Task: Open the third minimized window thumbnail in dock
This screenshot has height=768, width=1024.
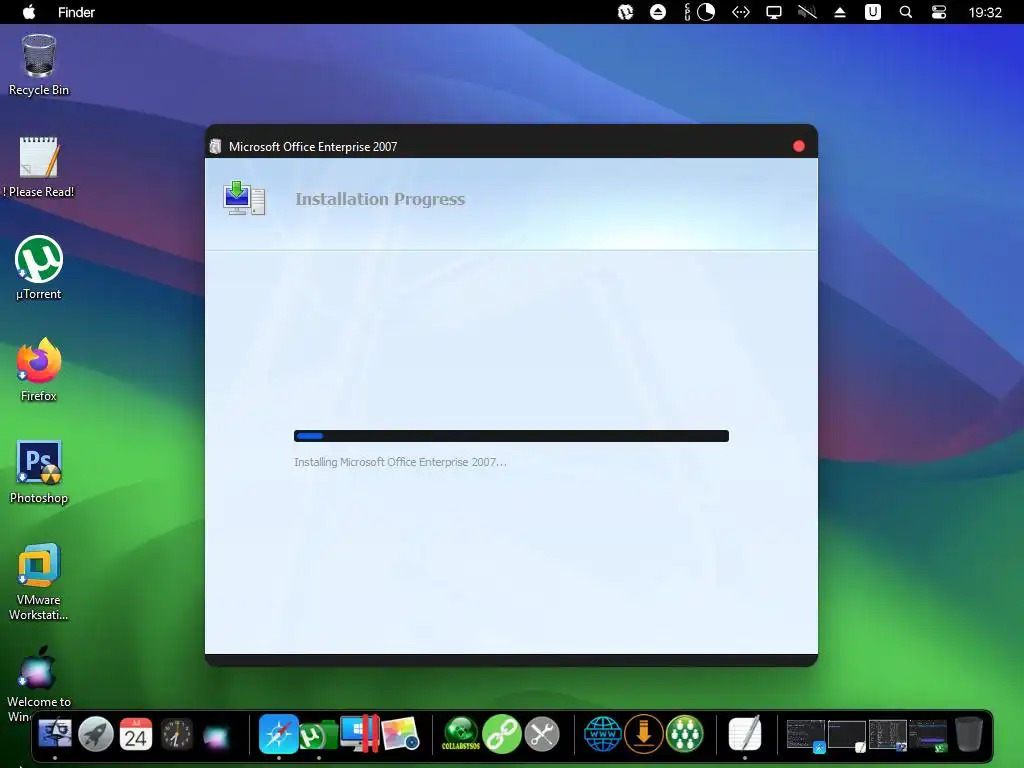Action: click(888, 735)
